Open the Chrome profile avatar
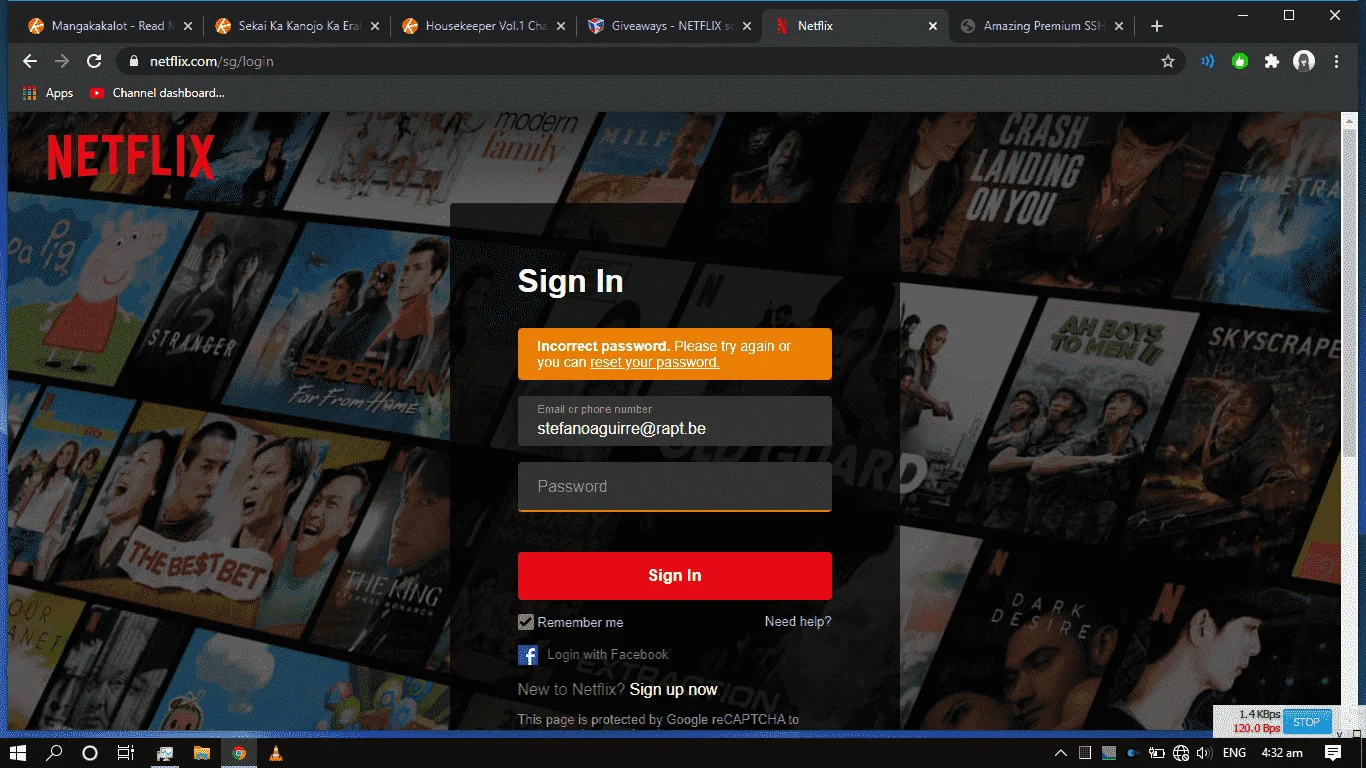This screenshot has height=768, width=1366. pyautogui.click(x=1304, y=61)
